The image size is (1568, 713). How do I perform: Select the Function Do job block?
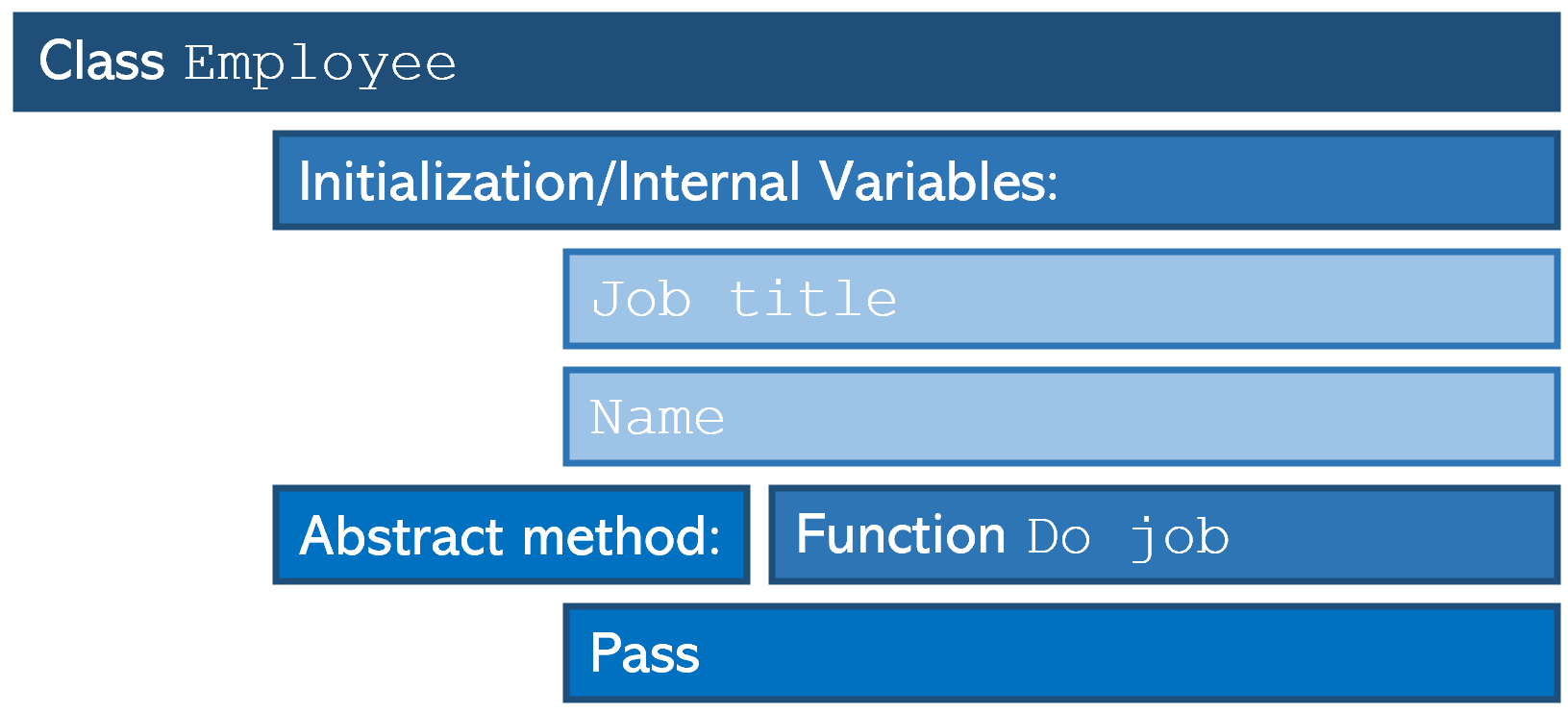(x=1164, y=534)
